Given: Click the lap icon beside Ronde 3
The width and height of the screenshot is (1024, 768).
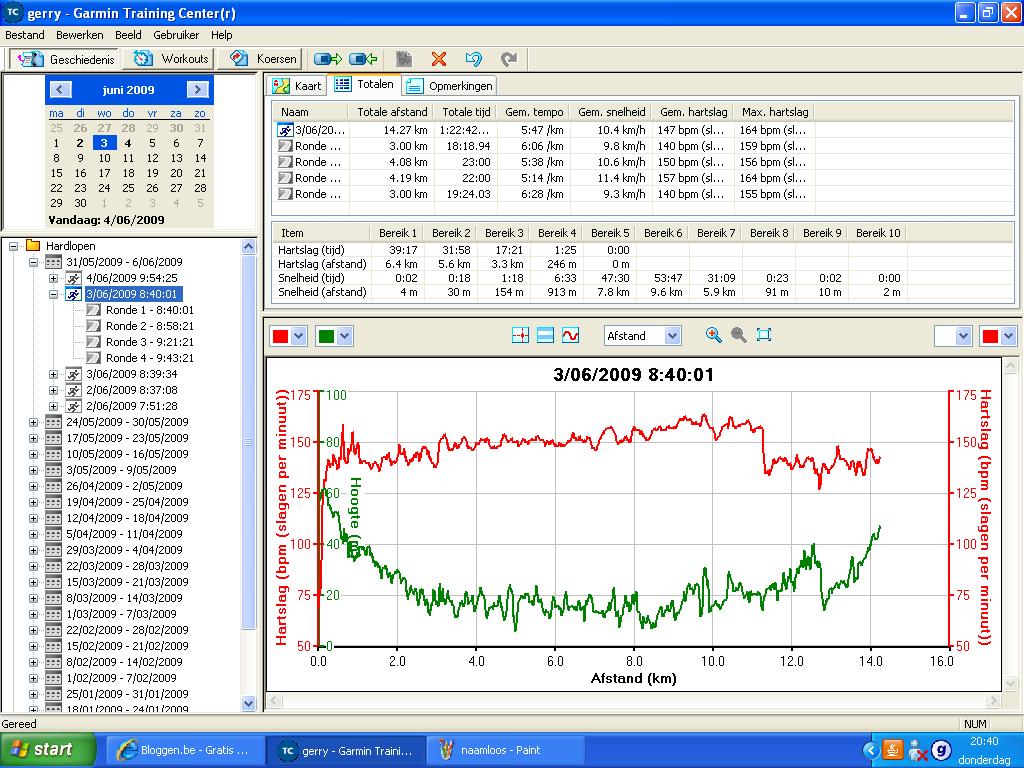Looking at the screenshot, I should 93,342.
